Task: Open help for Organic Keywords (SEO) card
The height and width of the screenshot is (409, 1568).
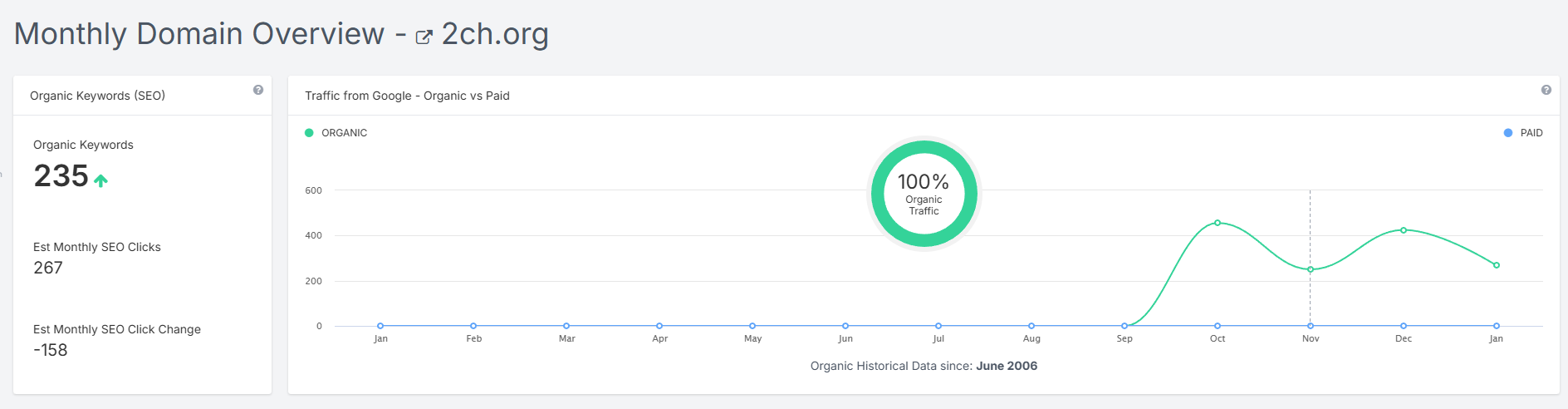Action: pos(258,90)
